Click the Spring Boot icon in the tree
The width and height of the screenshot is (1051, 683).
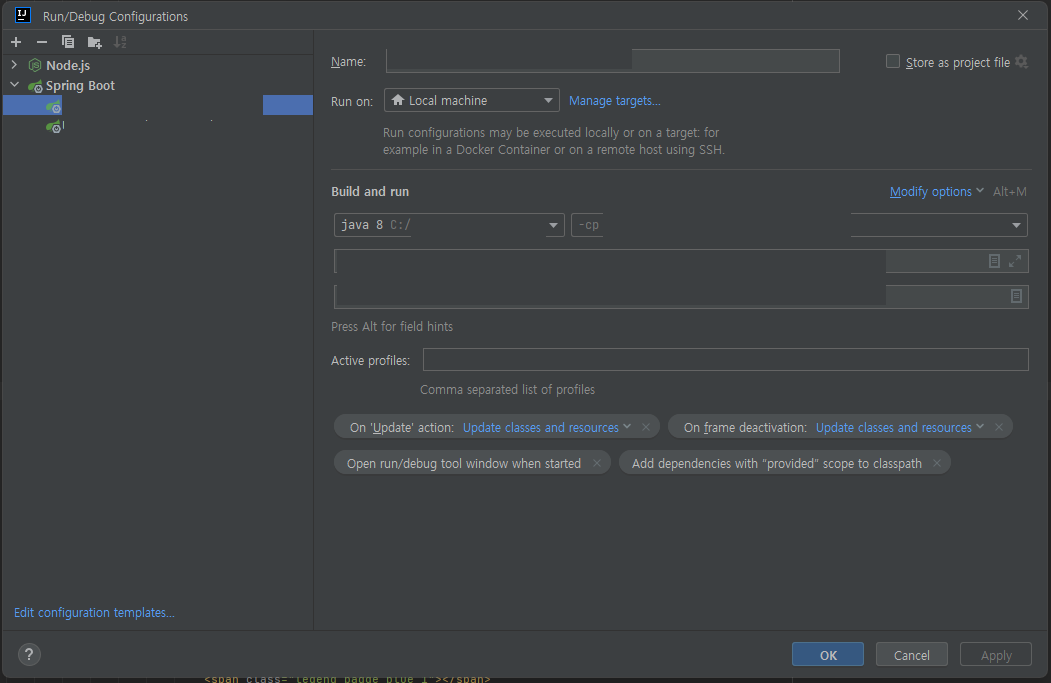35,86
